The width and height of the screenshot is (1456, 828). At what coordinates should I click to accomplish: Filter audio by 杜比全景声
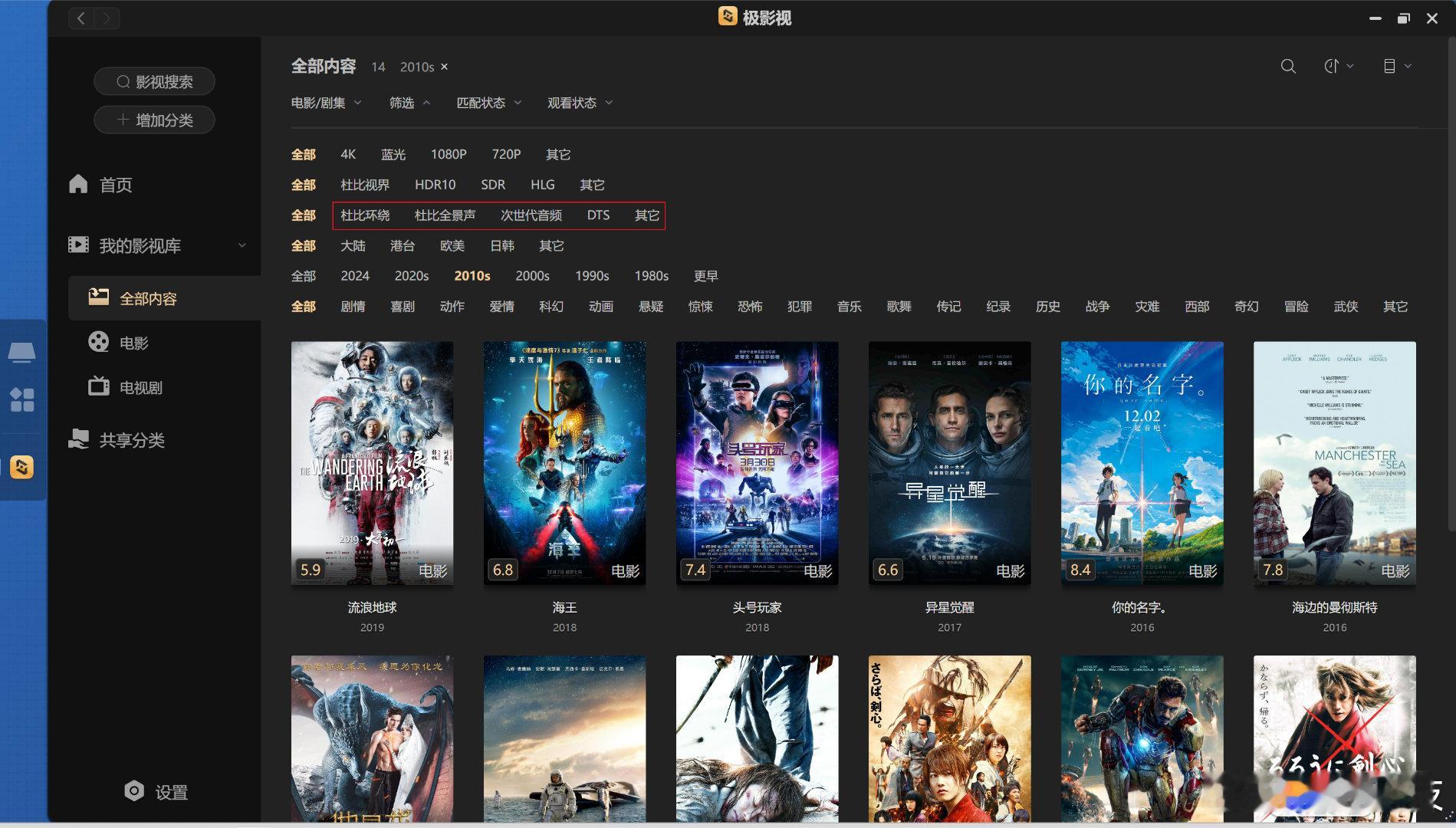pyautogui.click(x=445, y=215)
